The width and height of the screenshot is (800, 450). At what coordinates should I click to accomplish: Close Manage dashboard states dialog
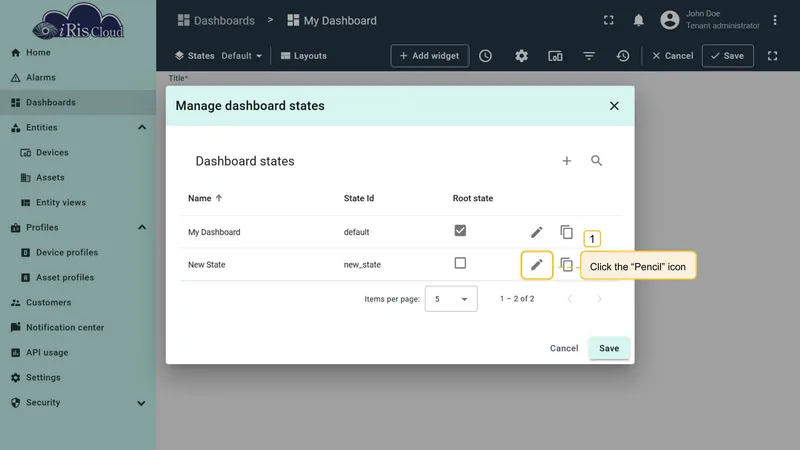[x=614, y=106]
